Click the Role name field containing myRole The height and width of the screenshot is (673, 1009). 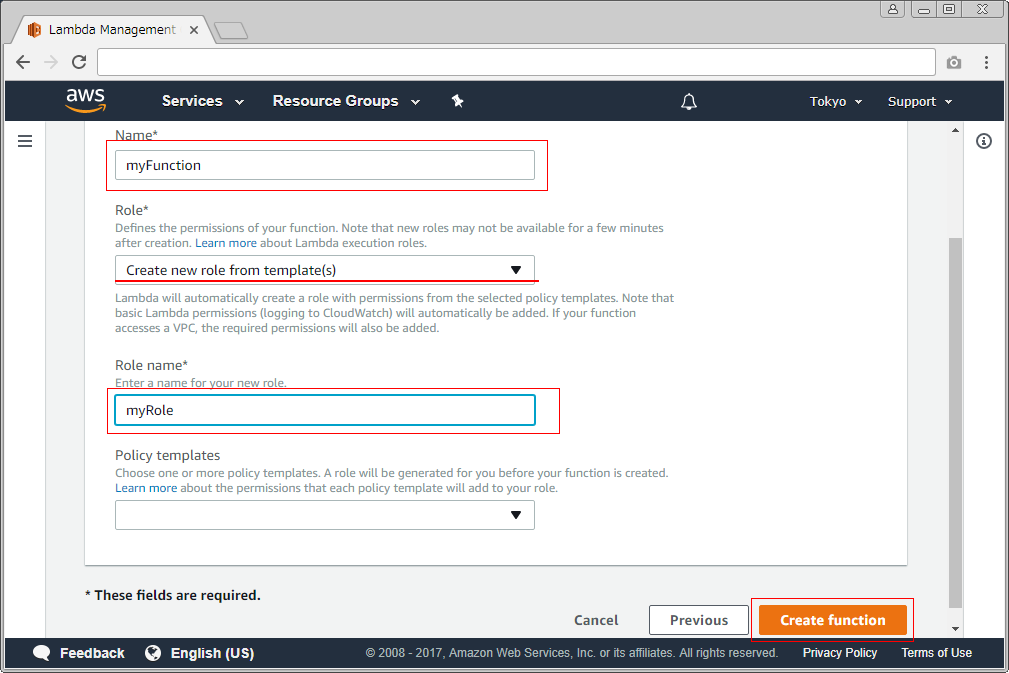(x=325, y=410)
